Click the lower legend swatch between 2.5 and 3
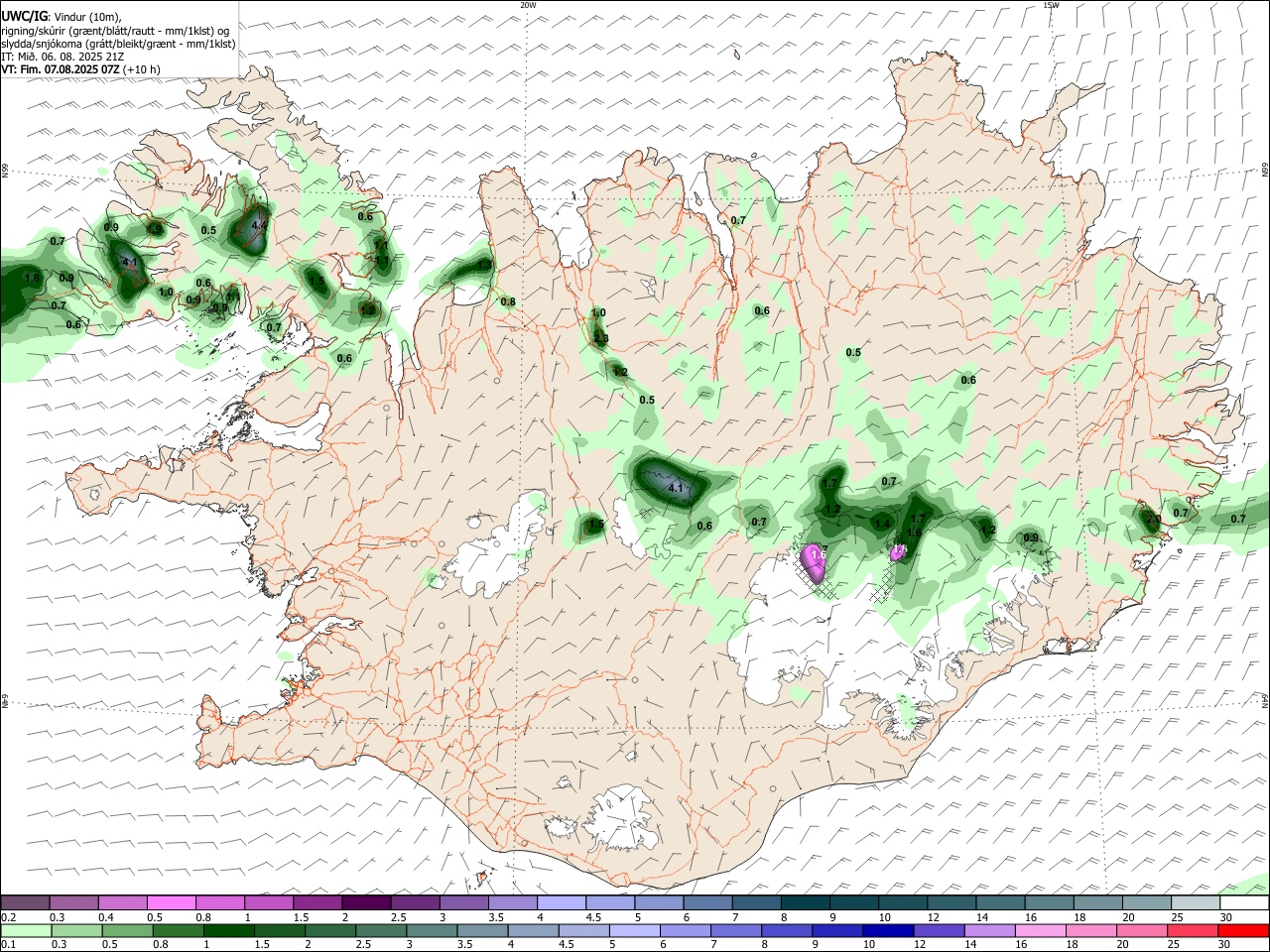 tap(381, 930)
